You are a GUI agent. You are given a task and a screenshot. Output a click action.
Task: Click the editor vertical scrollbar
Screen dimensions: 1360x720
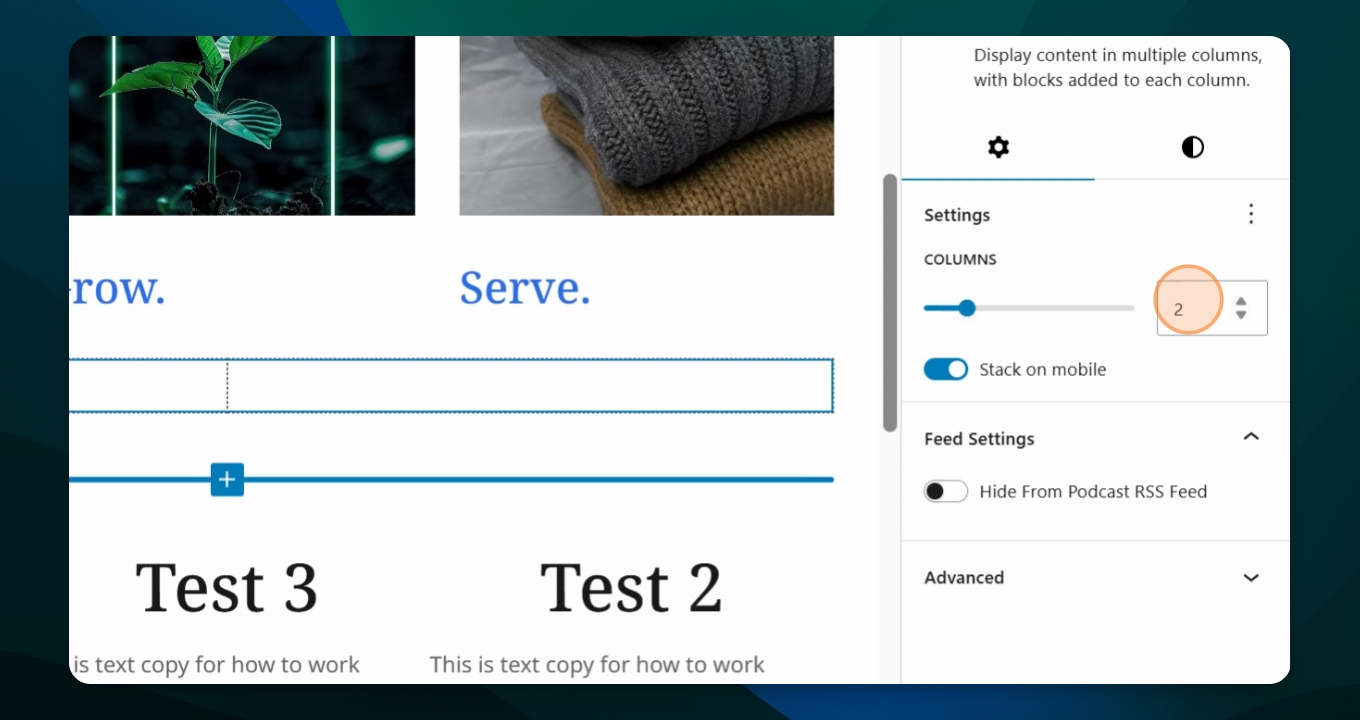click(x=890, y=303)
